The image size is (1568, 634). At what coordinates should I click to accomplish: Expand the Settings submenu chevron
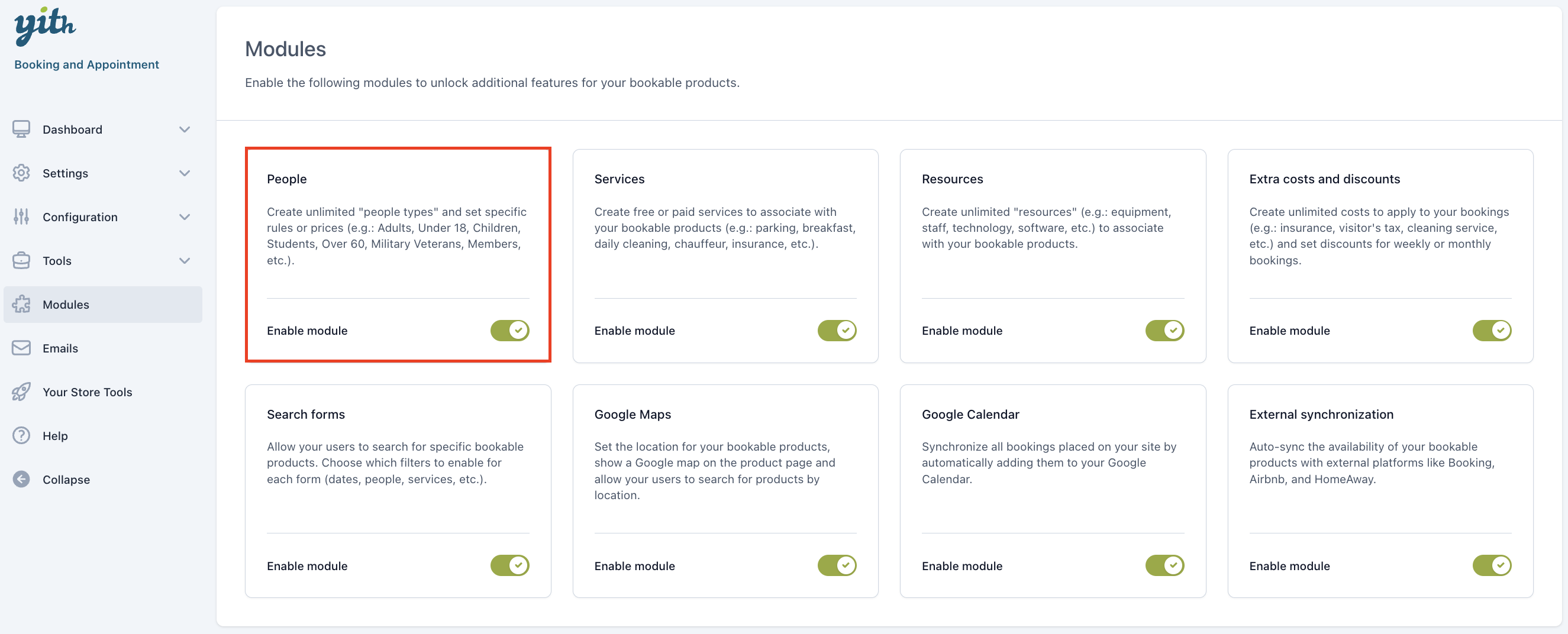pos(185,173)
